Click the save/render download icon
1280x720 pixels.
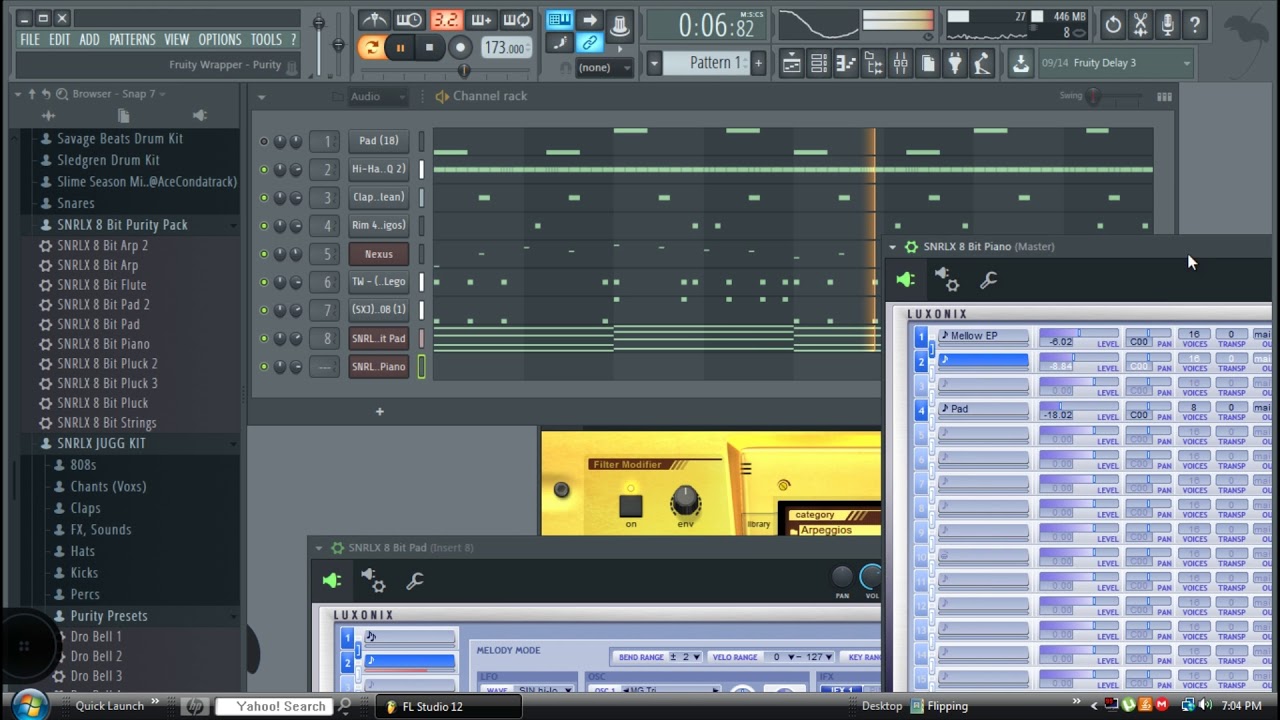tap(1020, 64)
